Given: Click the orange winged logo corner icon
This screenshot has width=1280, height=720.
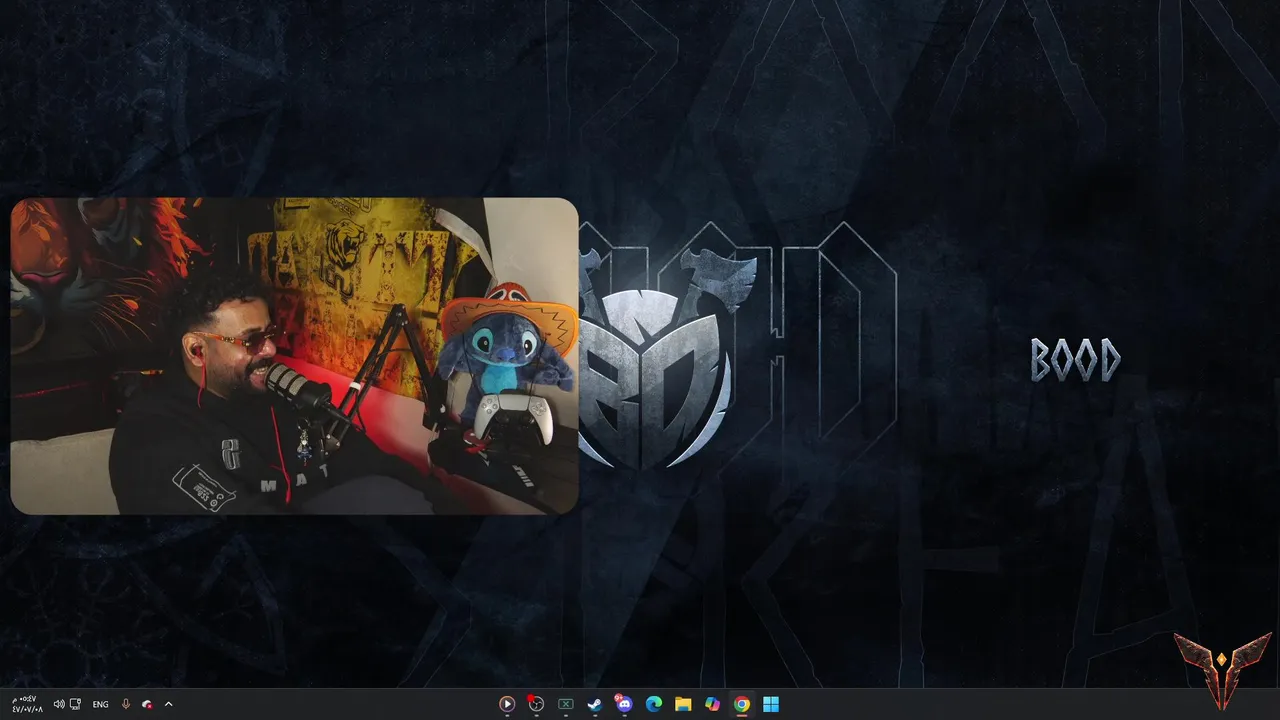Looking at the screenshot, I should tap(1222, 670).
